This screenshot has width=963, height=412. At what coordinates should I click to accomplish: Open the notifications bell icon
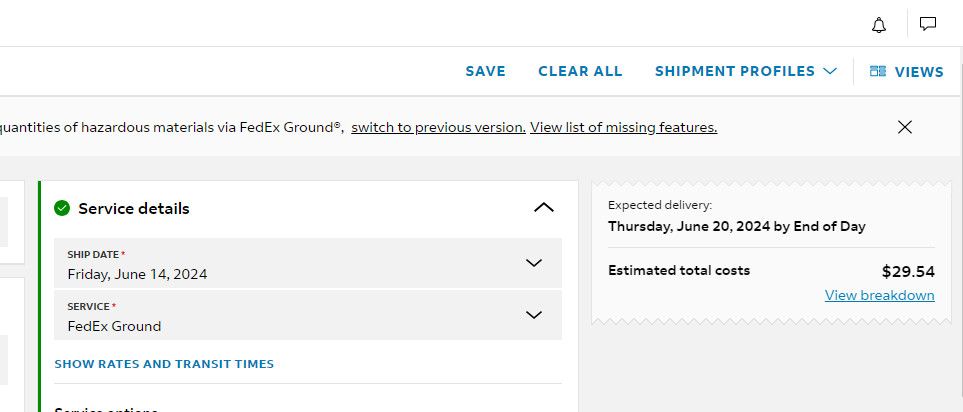tap(879, 25)
